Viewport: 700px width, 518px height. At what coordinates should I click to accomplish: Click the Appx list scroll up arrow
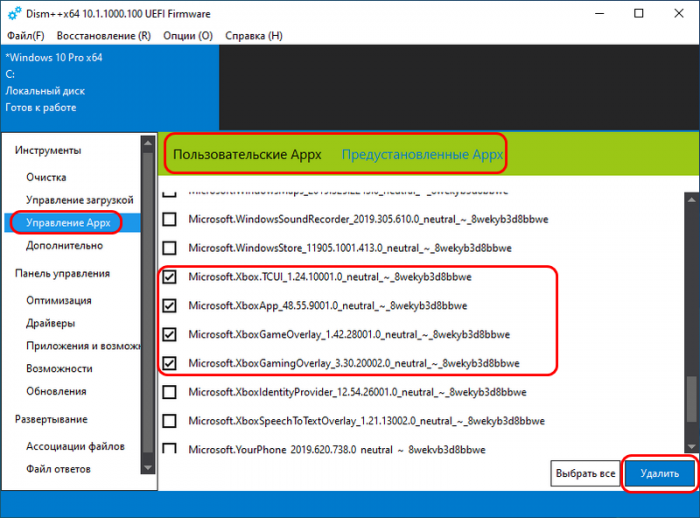coord(691,199)
